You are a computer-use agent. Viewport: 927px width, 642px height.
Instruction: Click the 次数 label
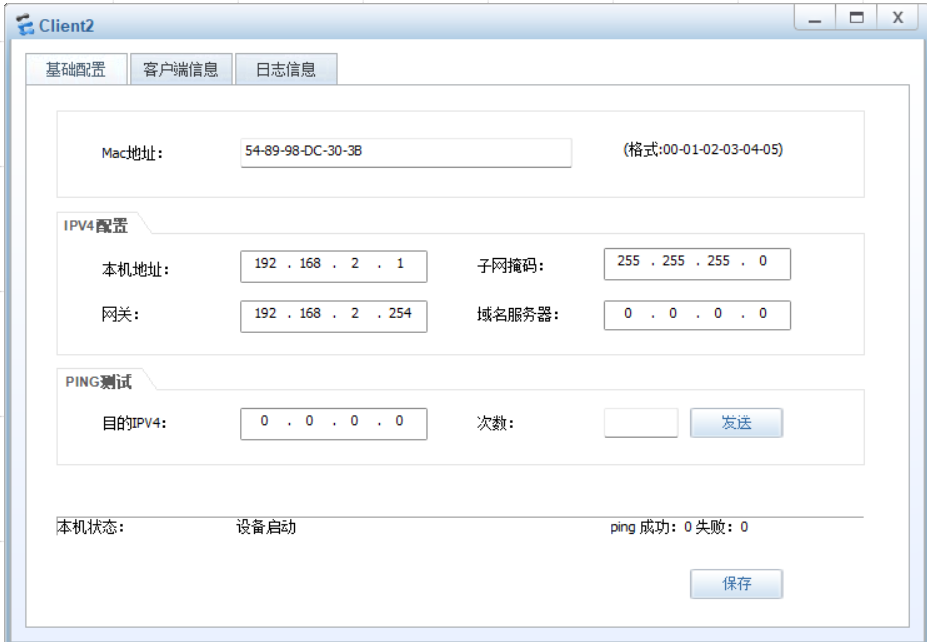(x=495, y=423)
